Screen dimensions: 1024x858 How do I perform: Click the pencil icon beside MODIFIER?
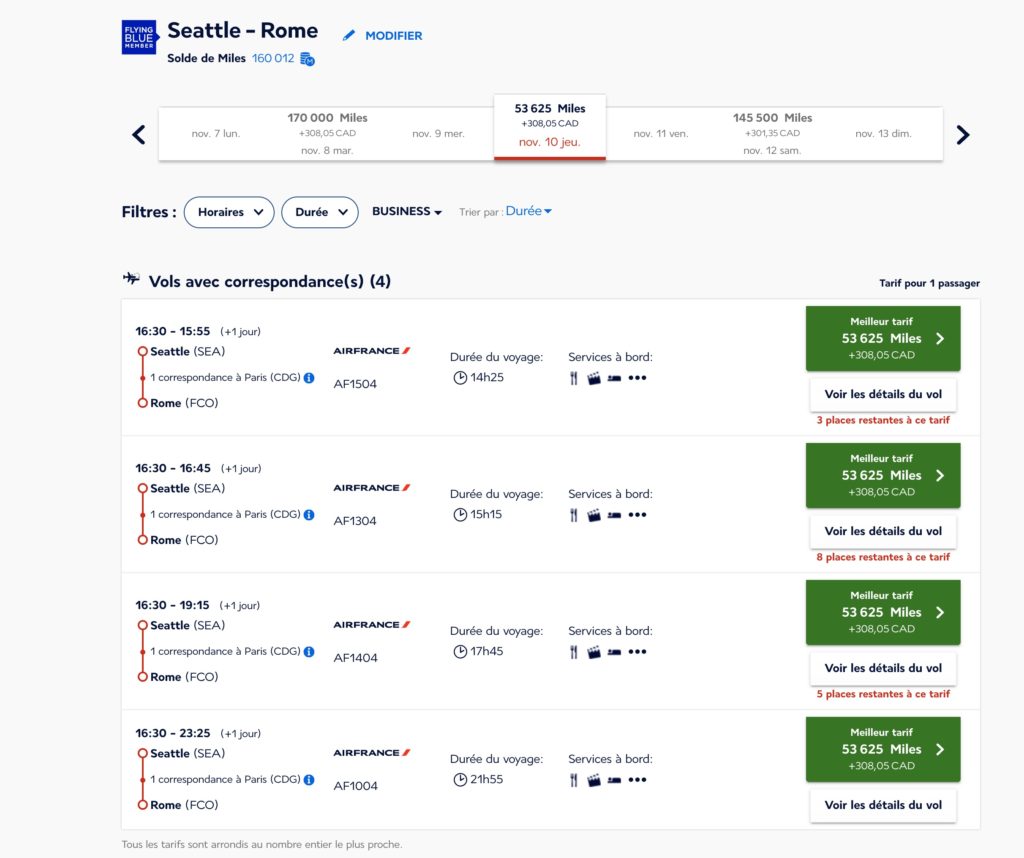(x=350, y=35)
